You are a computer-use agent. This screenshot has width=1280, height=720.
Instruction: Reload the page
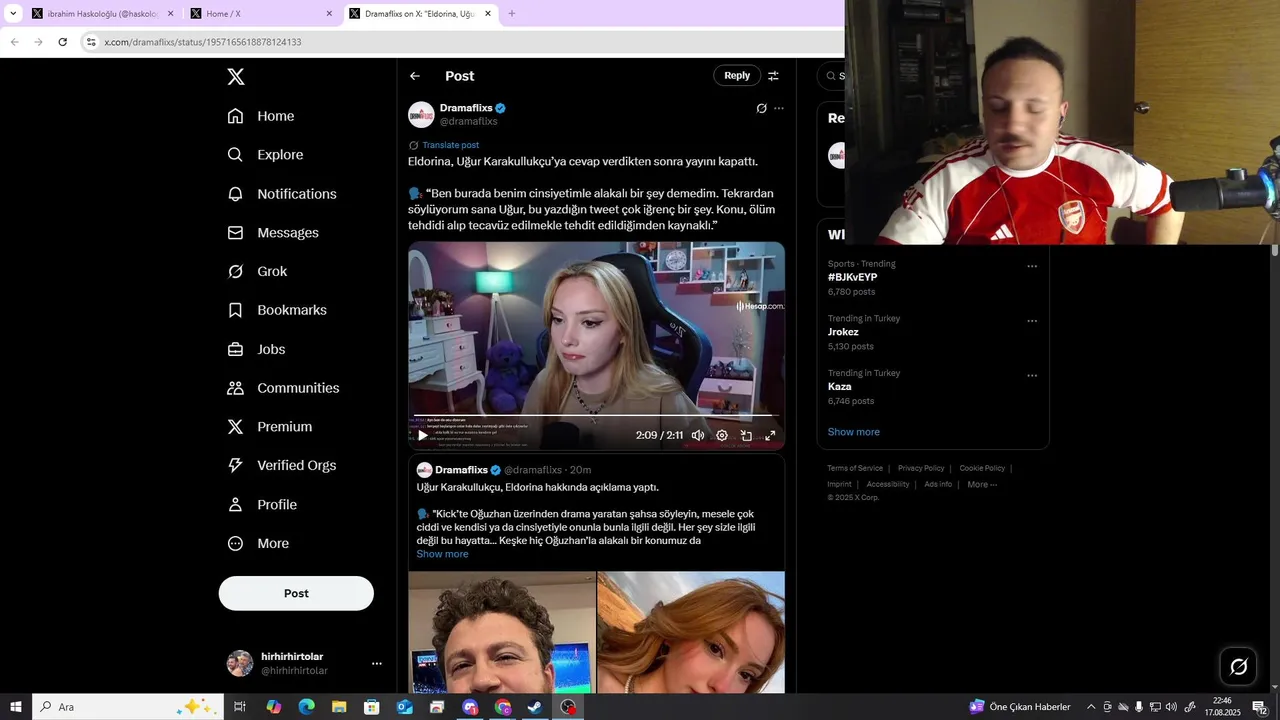click(x=62, y=42)
